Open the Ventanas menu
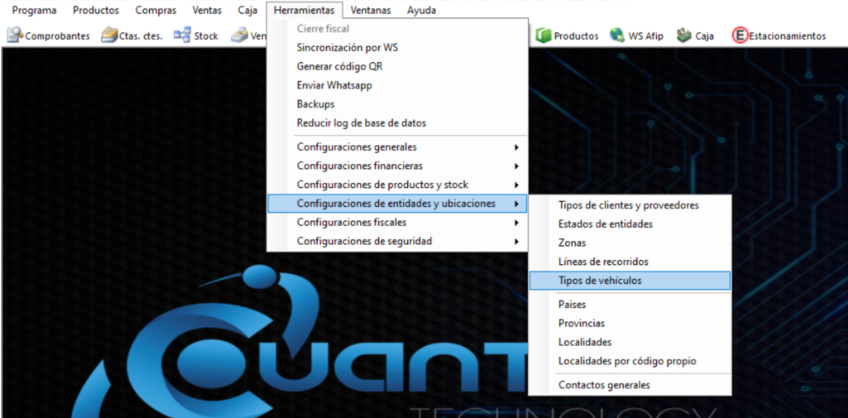Image resolution: width=848 pixels, height=418 pixels. [x=370, y=10]
